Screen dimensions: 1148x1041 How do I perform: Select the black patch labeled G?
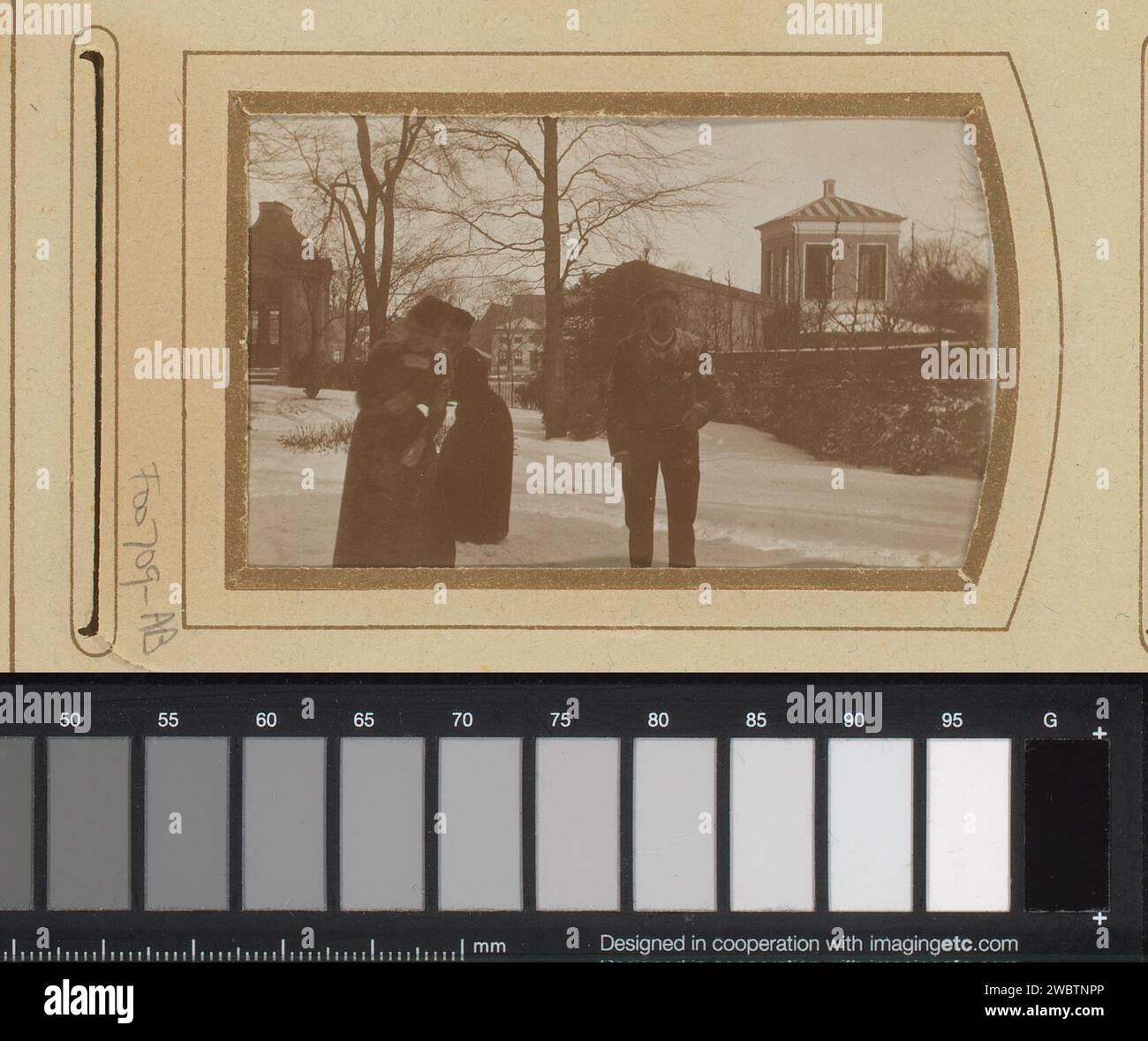click(x=1067, y=824)
